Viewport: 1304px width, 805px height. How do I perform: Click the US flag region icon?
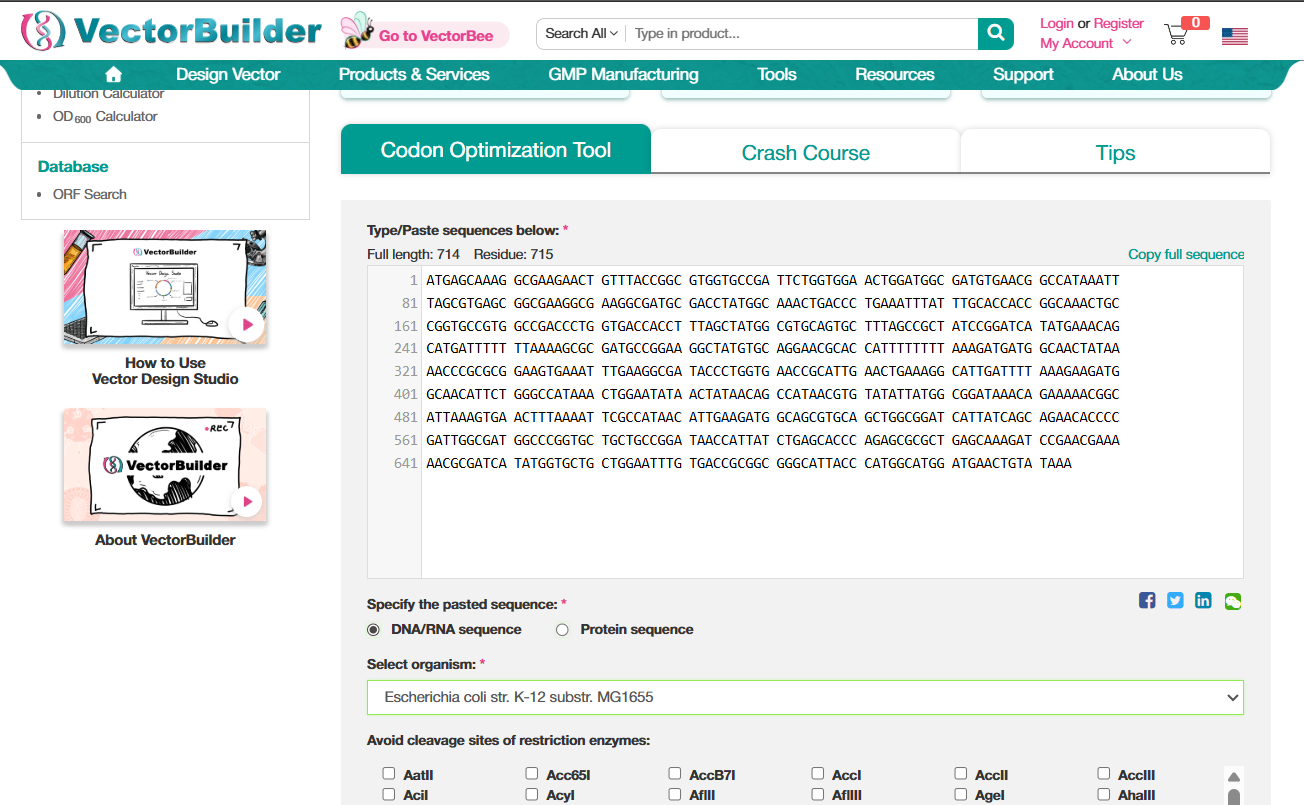pos(1234,36)
